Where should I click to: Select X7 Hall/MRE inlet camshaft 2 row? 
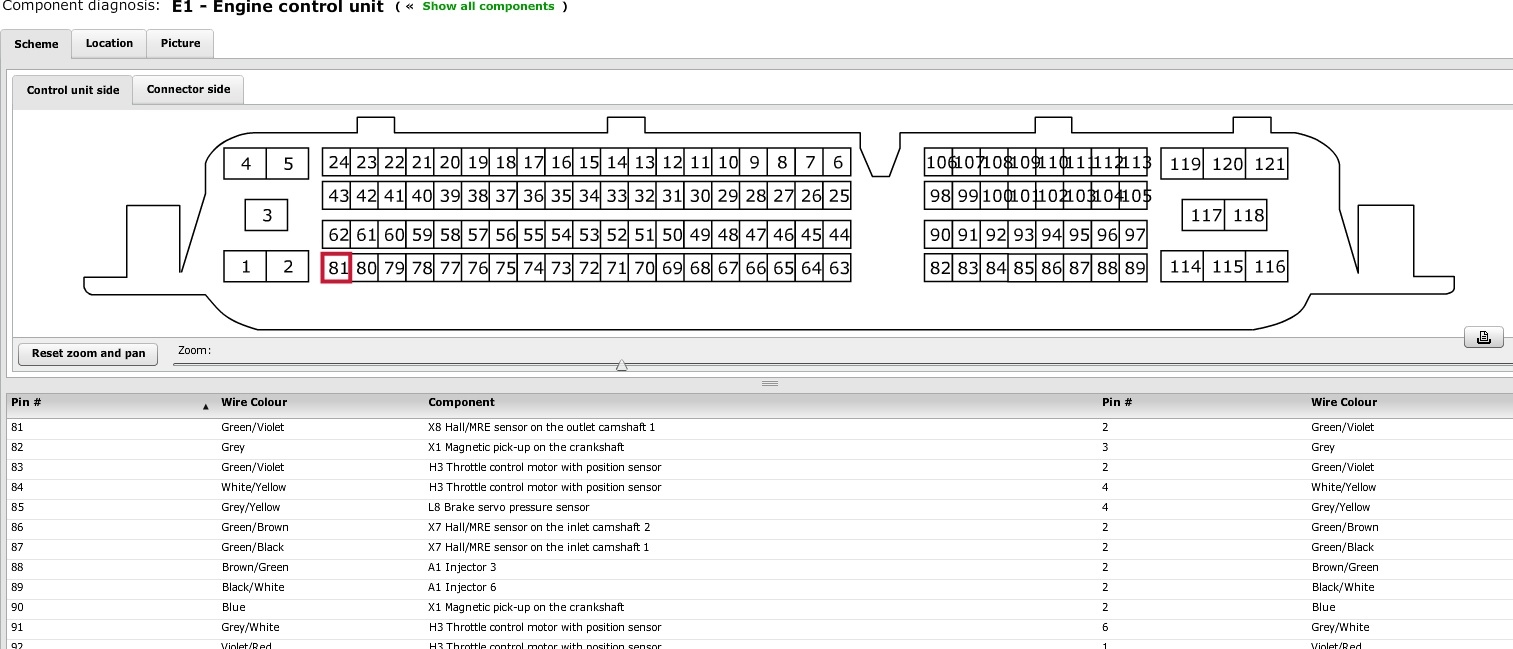[x=760, y=527]
